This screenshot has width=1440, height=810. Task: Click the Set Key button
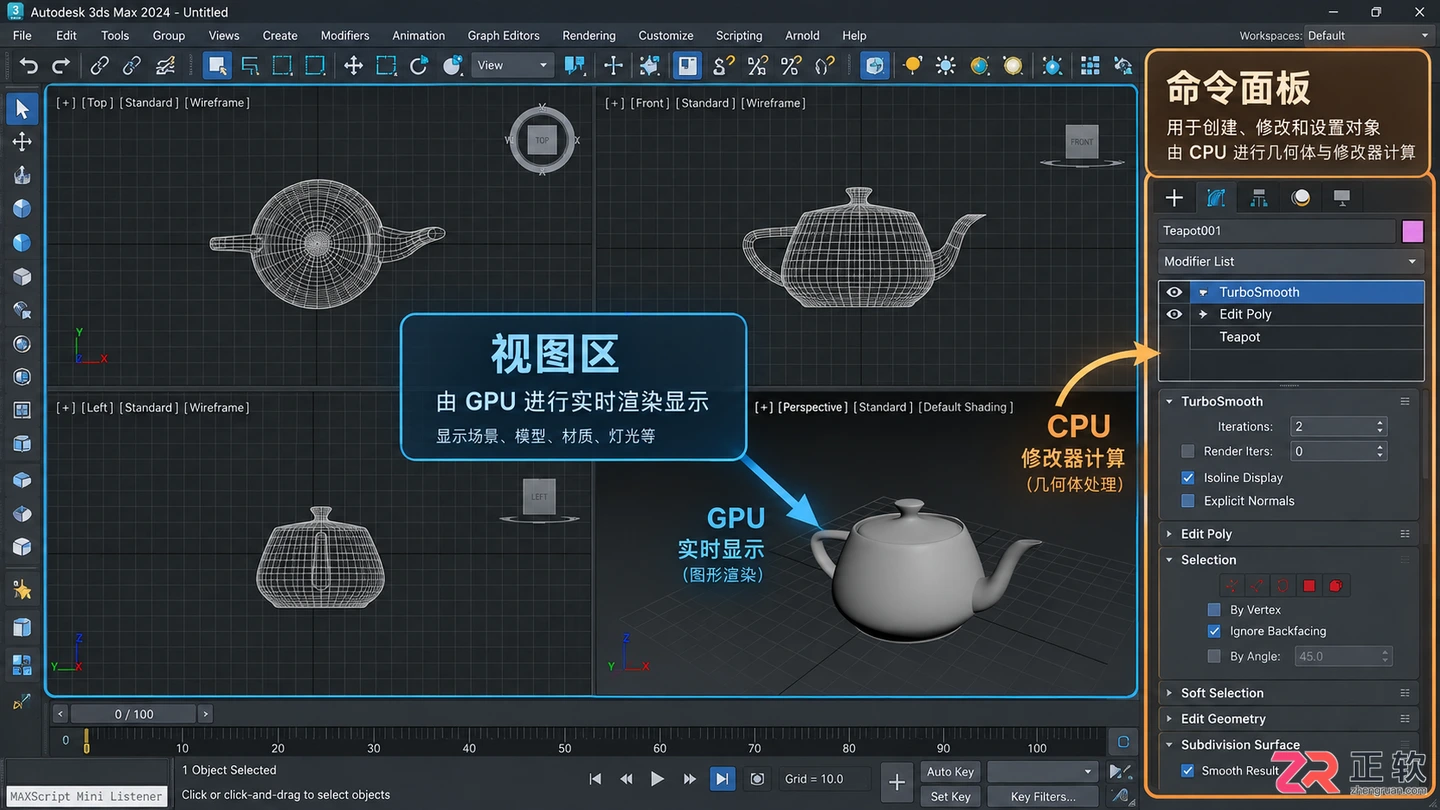point(950,797)
